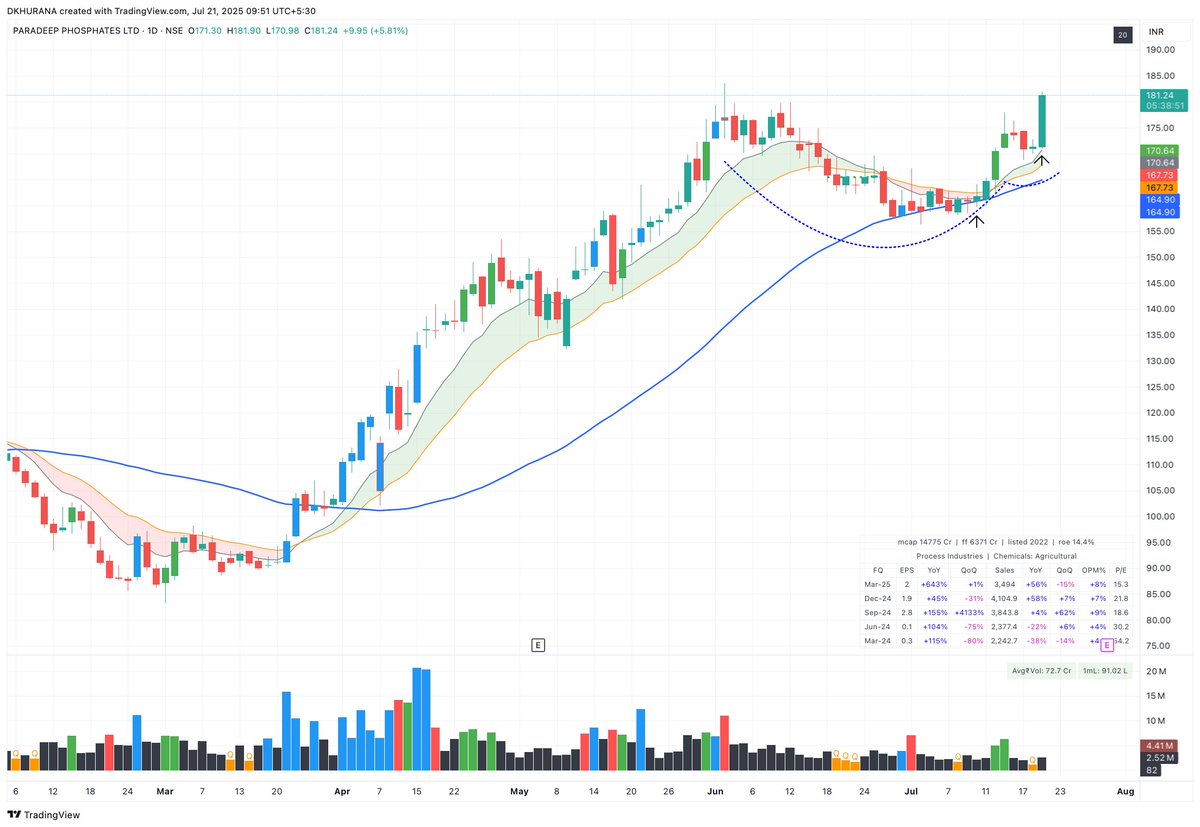
Task: Click the Jun-24 quarter row label
Action: 877,626
